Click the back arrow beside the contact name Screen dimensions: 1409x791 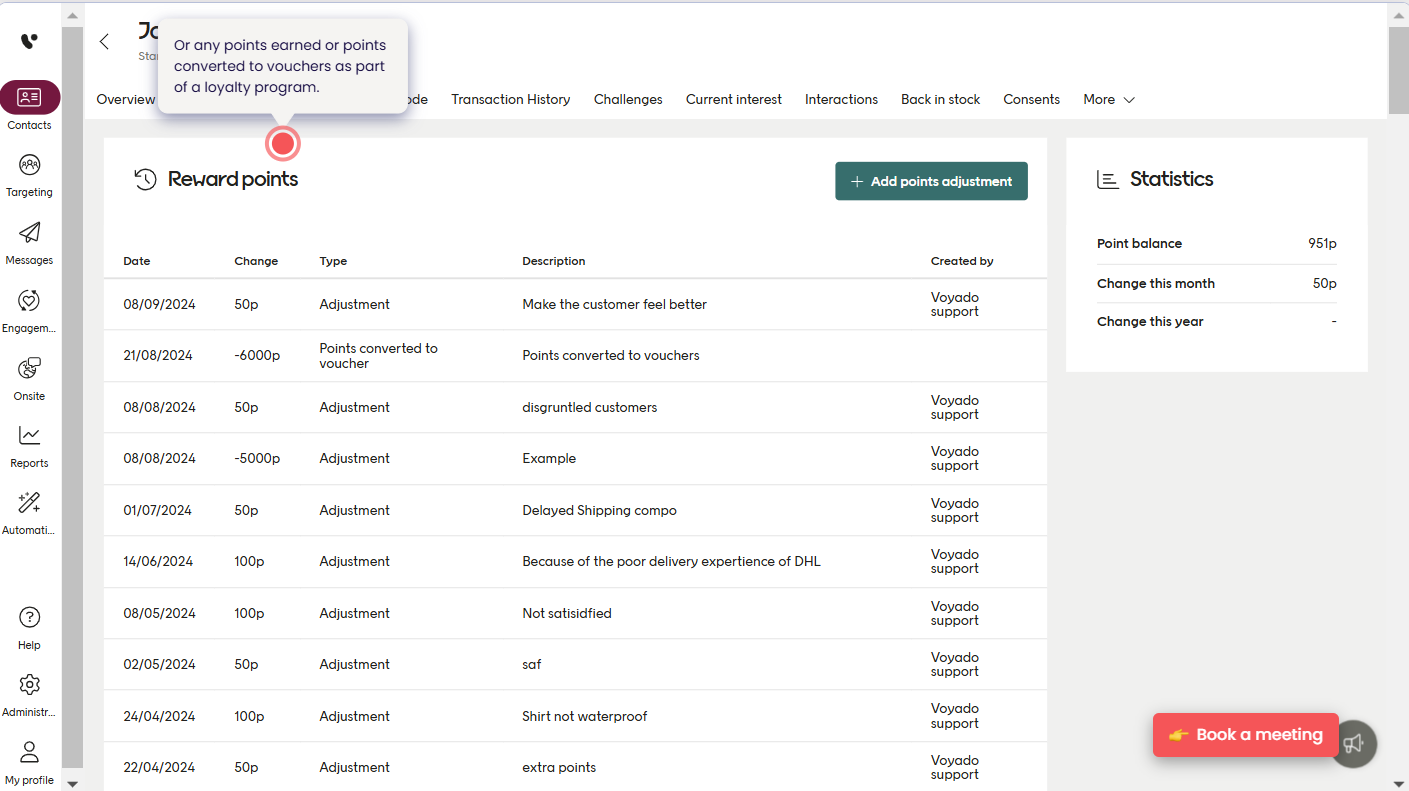coord(104,41)
